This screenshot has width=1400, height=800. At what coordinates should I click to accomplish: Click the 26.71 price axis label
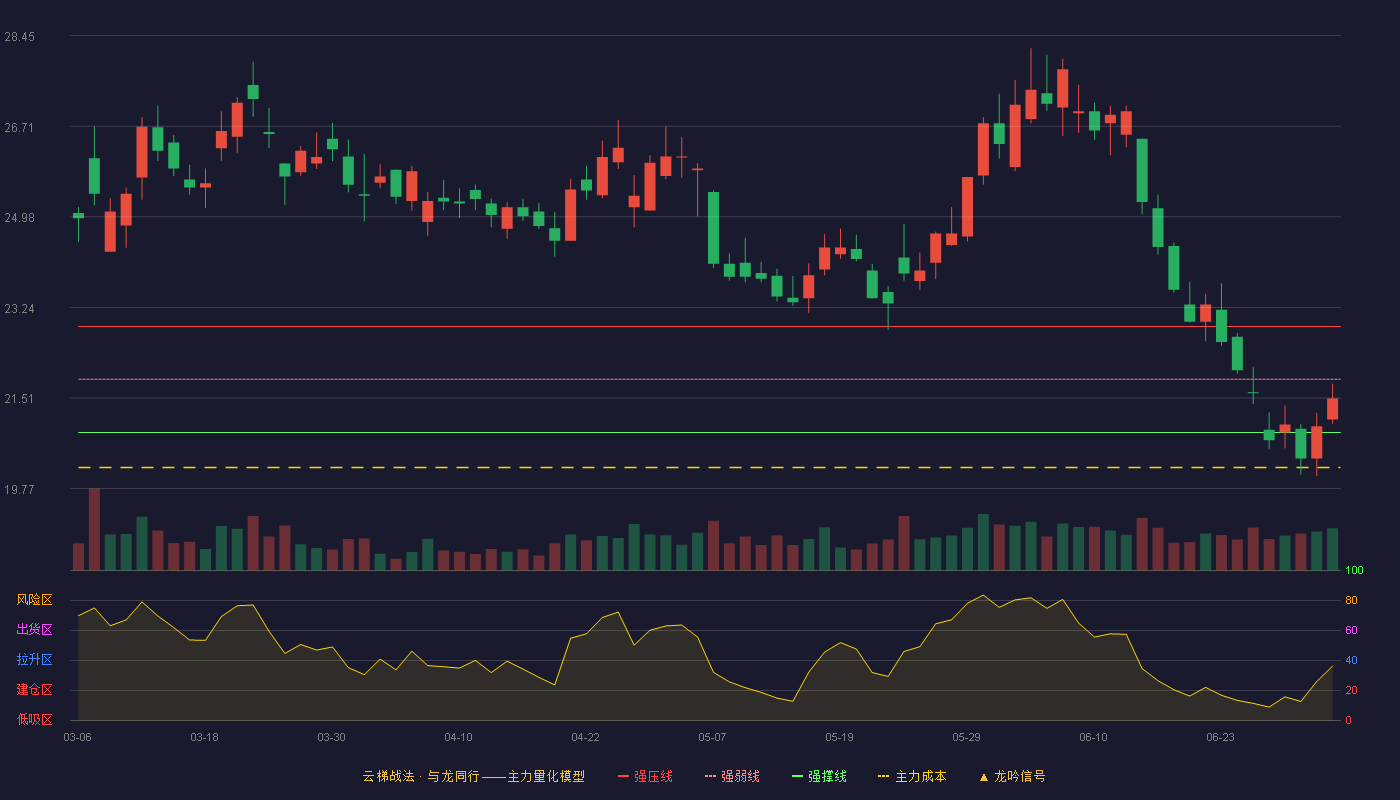coord(19,127)
